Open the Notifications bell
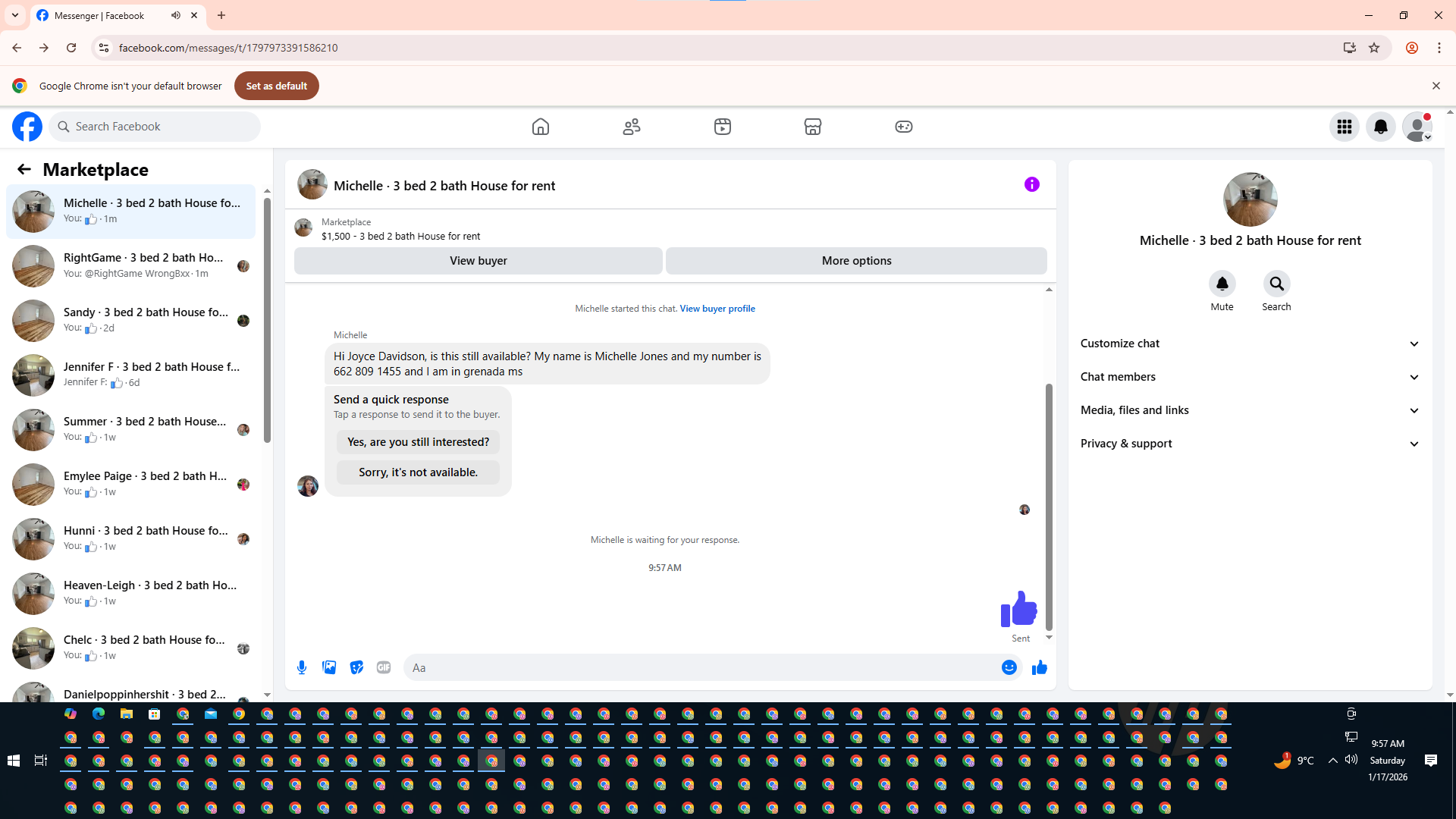The width and height of the screenshot is (1456, 819). click(x=1380, y=127)
